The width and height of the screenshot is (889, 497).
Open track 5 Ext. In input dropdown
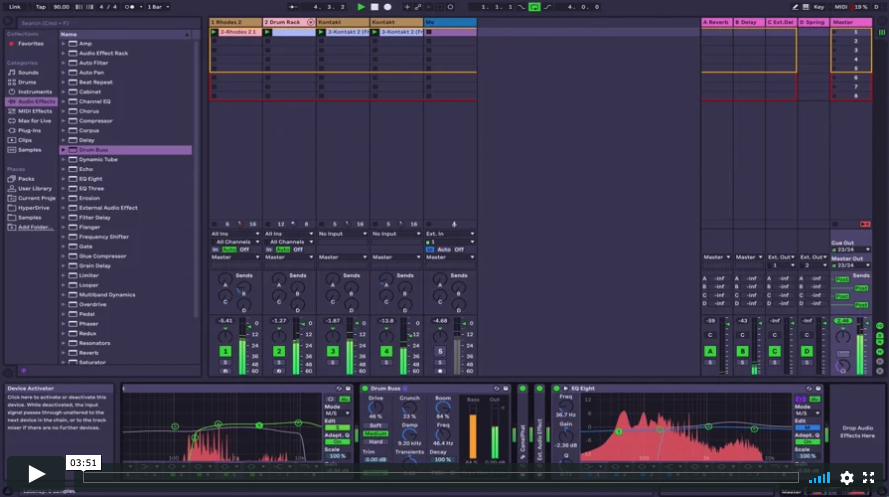(x=450, y=233)
